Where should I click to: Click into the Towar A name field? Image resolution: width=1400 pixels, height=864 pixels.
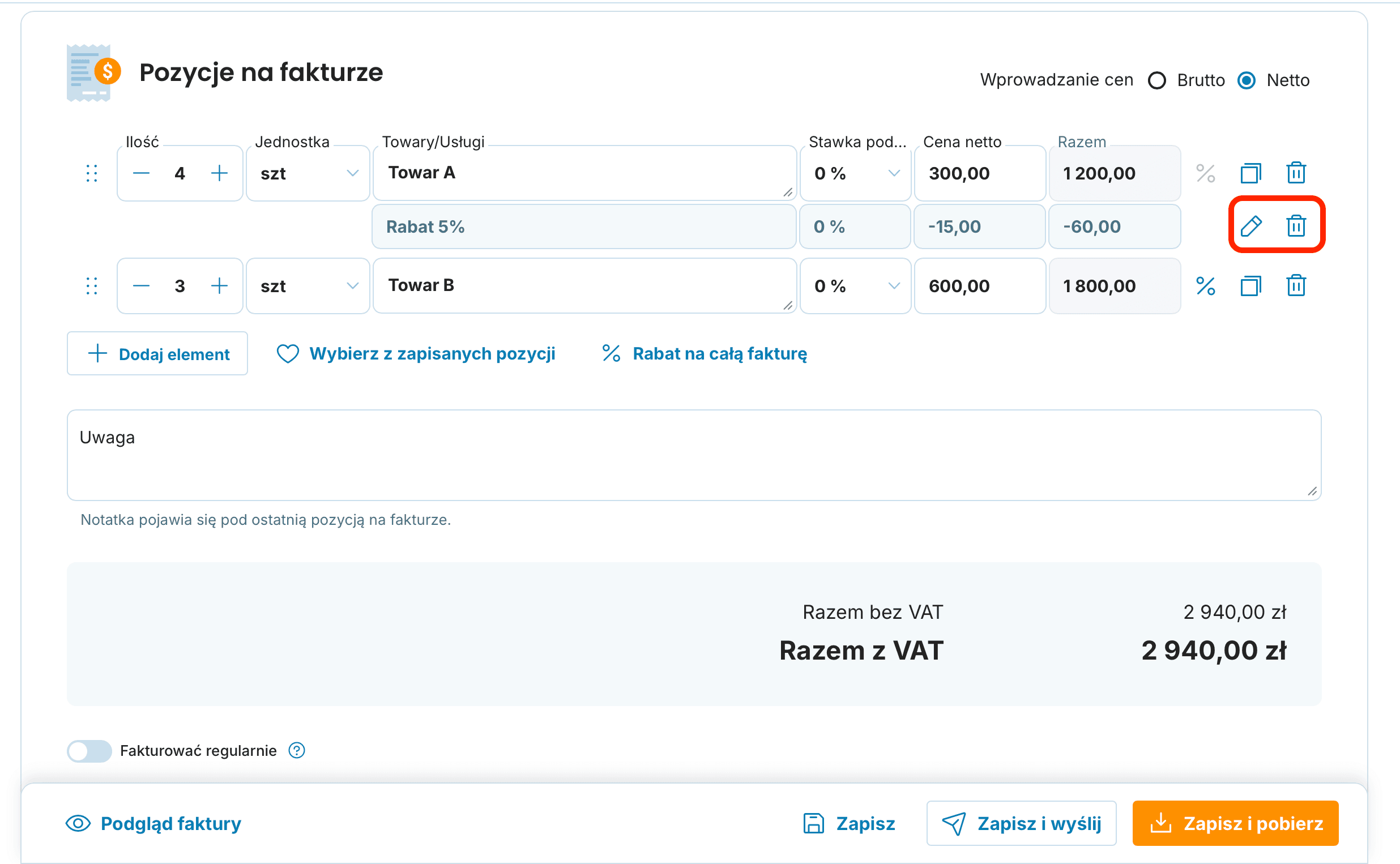(584, 173)
